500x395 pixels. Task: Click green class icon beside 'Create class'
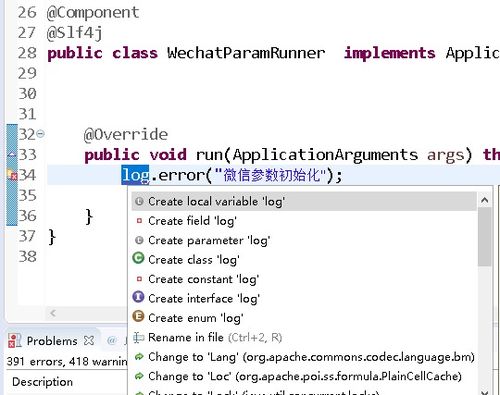point(138,258)
